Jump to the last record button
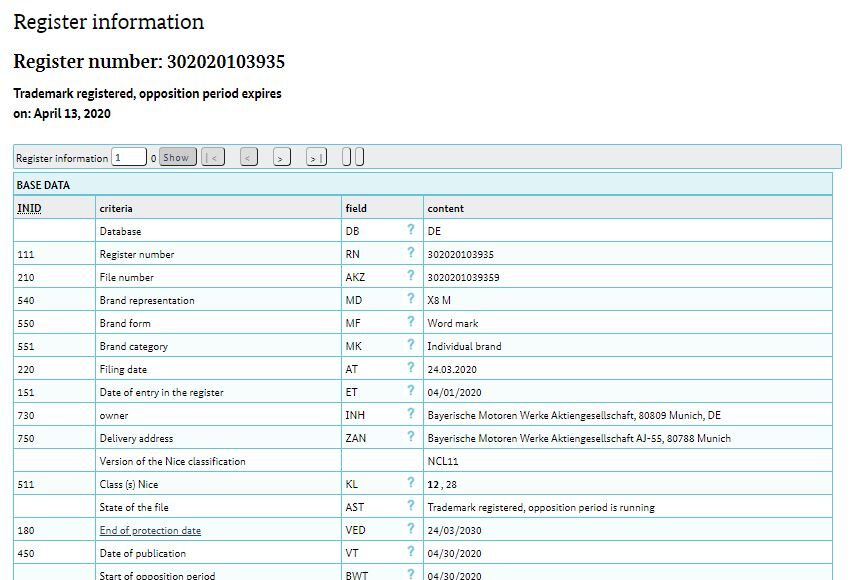 tap(316, 157)
